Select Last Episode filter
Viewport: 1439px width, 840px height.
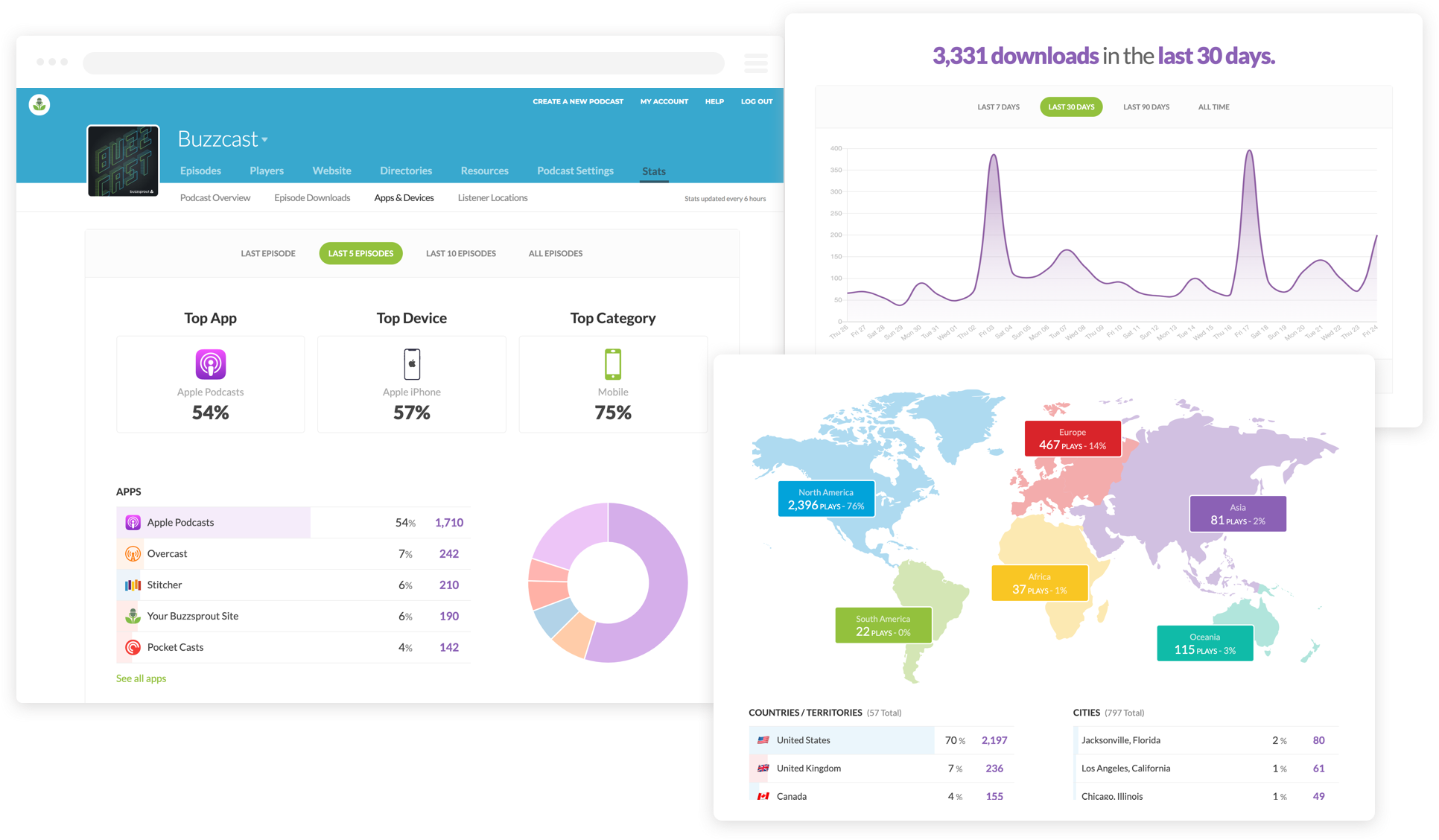point(268,254)
